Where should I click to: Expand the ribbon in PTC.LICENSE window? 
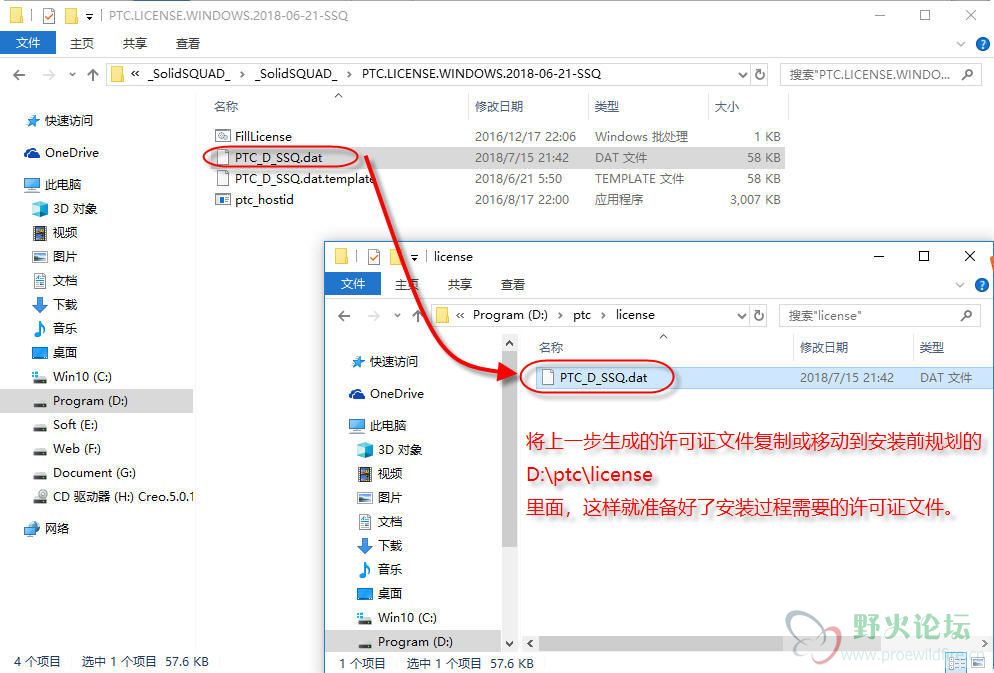coord(961,44)
